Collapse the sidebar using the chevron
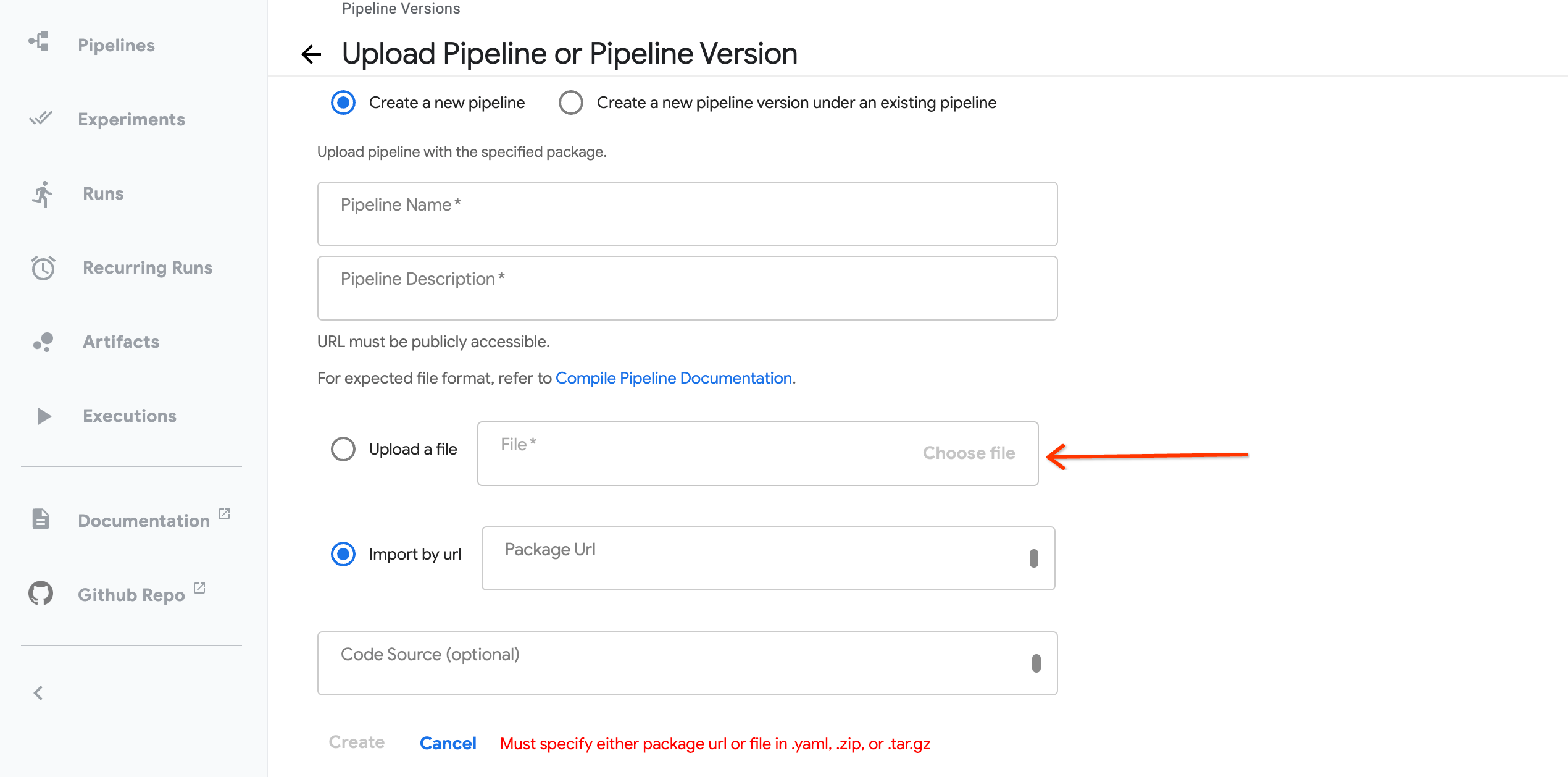 click(x=38, y=693)
